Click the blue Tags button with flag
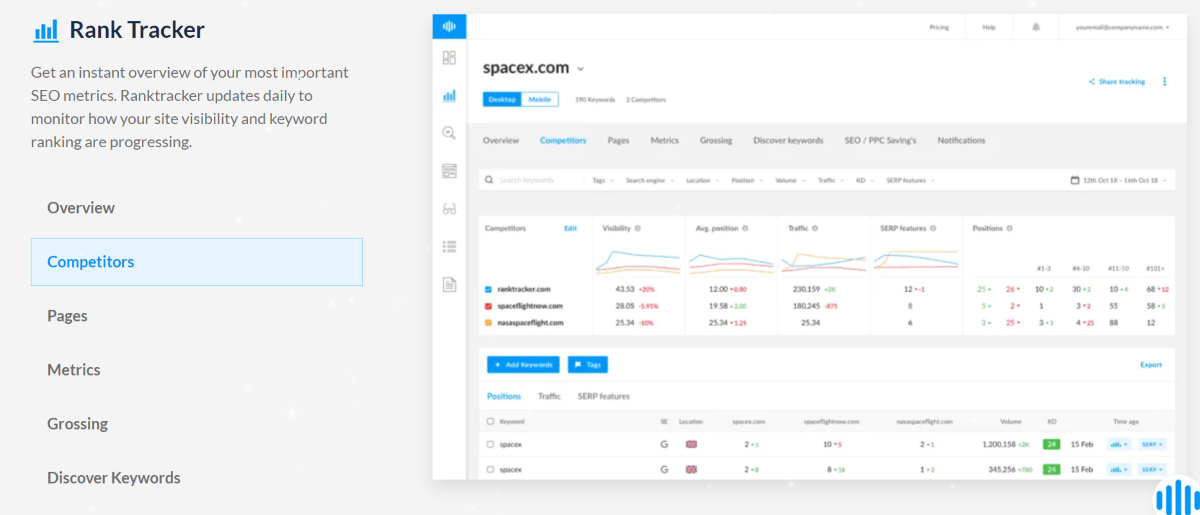The width and height of the screenshot is (1200, 515). click(x=588, y=365)
